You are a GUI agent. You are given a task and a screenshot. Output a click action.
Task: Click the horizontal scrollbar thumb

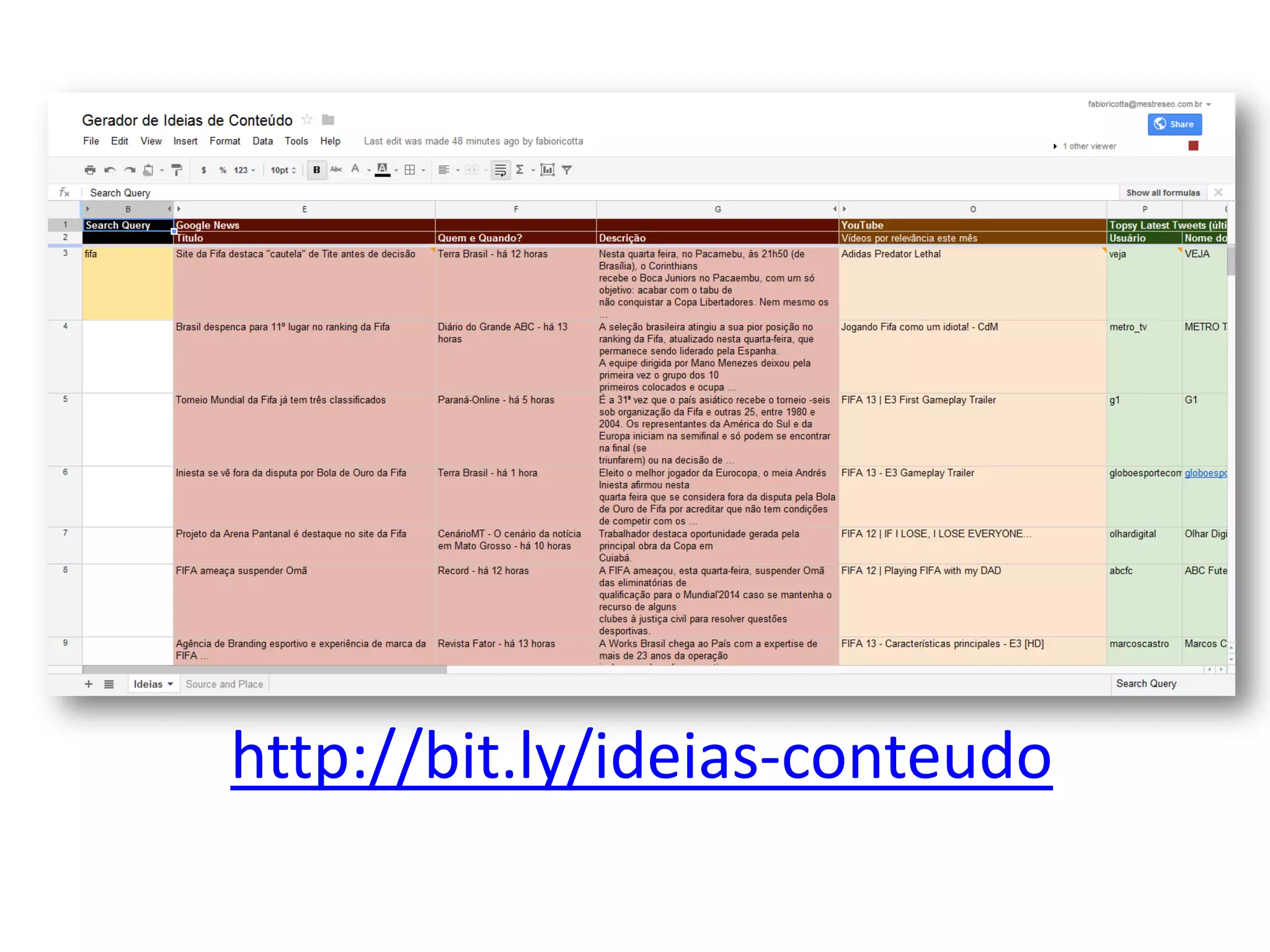coord(265,669)
